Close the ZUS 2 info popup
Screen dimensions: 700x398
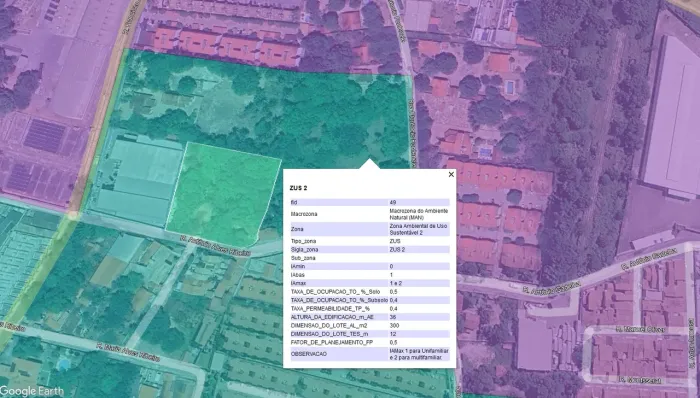coord(451,174)
